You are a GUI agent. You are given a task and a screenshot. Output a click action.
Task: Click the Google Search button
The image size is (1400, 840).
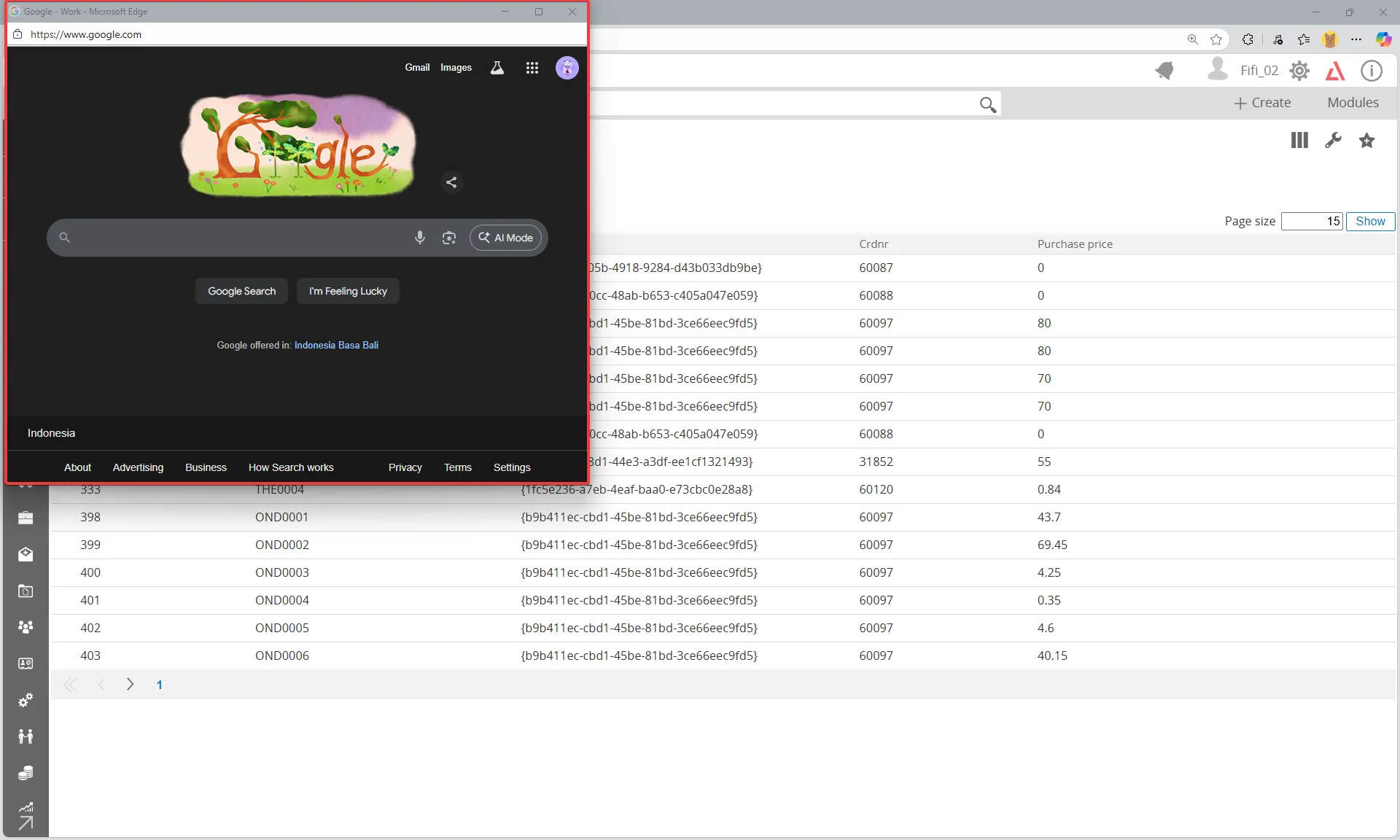tap(241, 291)
